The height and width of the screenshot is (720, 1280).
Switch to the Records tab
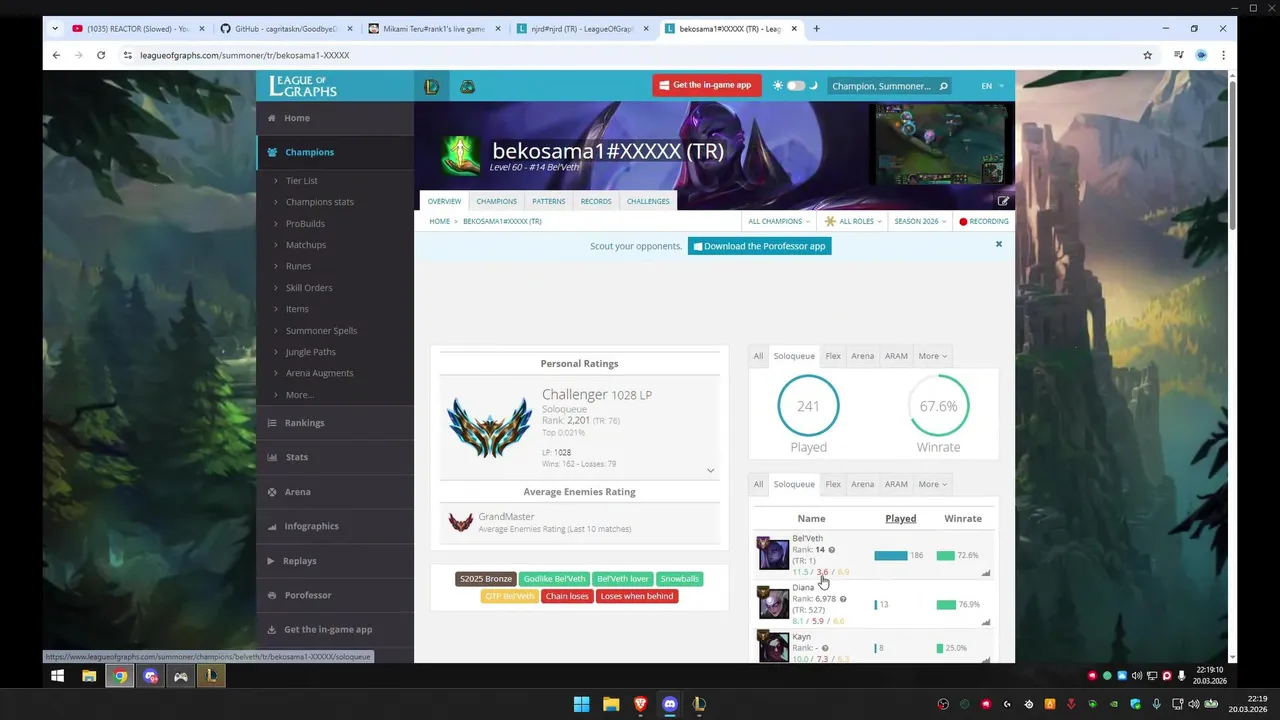596,201
